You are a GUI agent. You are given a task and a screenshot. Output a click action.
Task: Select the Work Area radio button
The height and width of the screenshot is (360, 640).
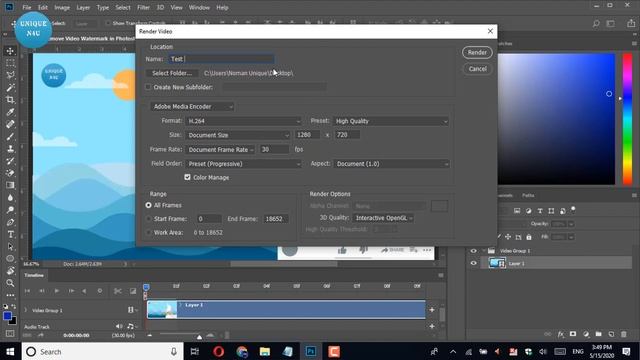[x=149, y=232]
